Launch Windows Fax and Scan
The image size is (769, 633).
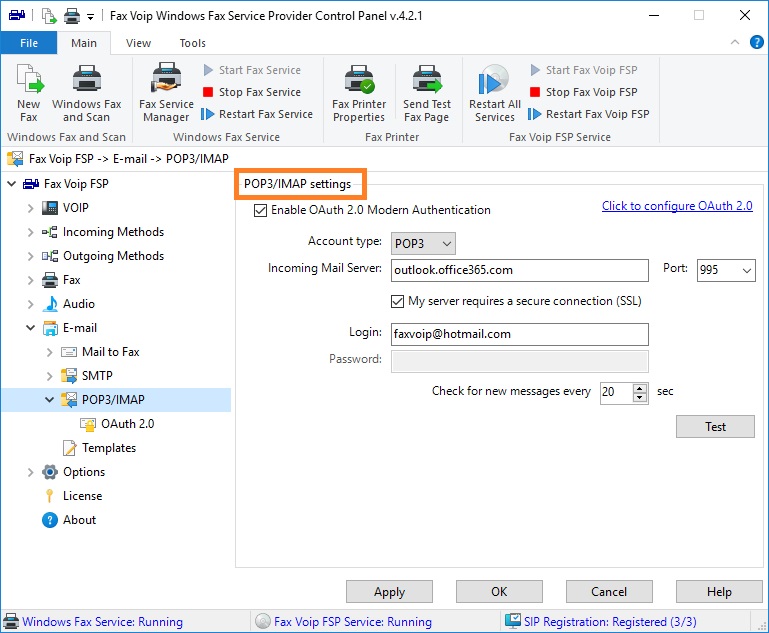pos(86,93)
